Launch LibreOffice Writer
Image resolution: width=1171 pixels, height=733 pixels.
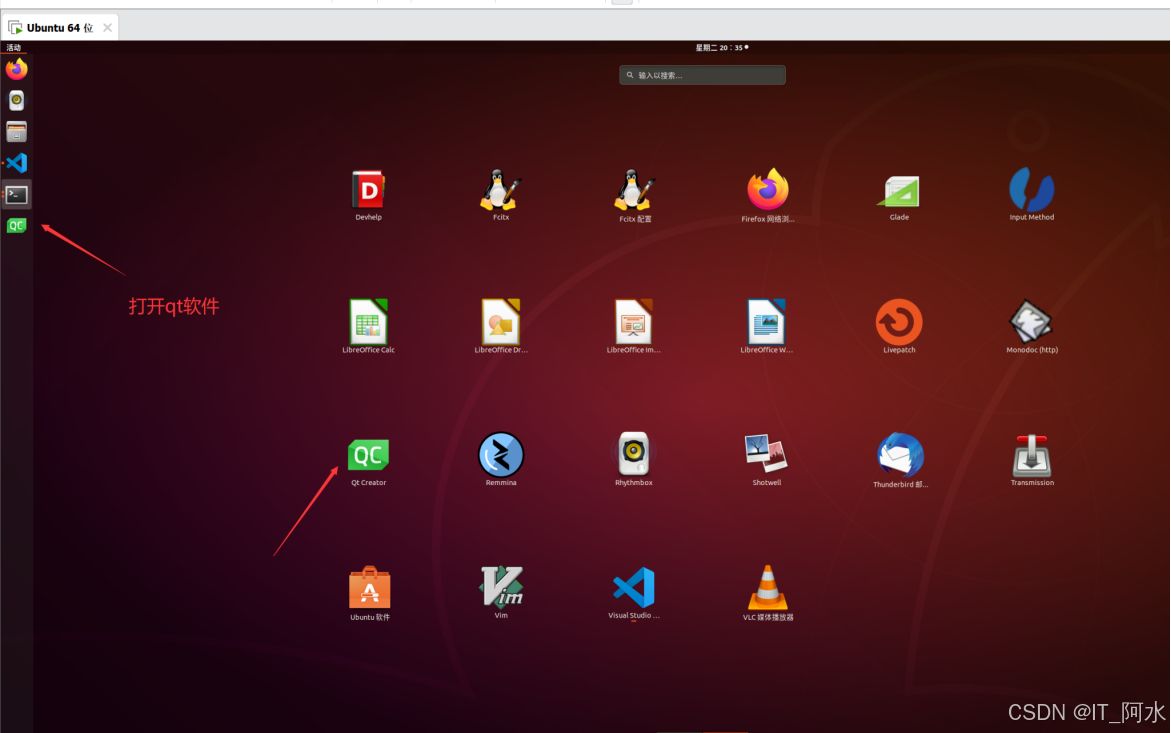click(x=766, y=322)
